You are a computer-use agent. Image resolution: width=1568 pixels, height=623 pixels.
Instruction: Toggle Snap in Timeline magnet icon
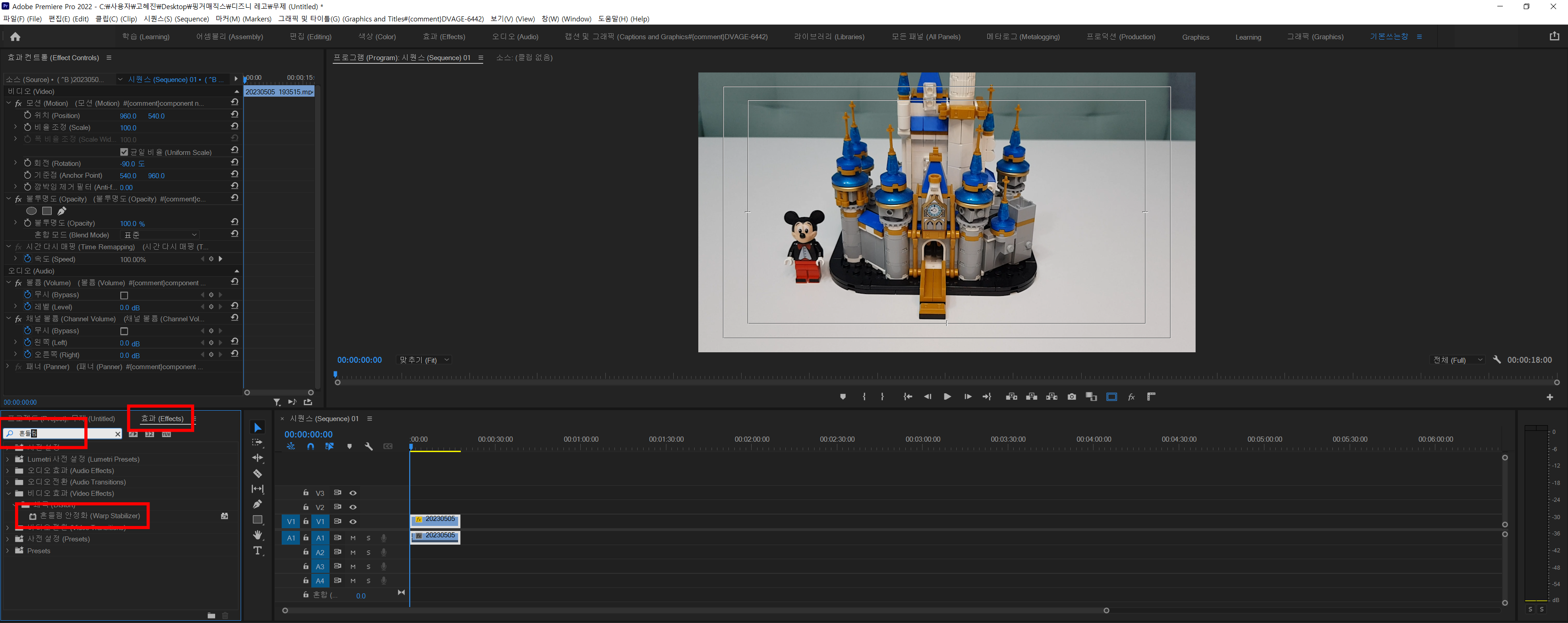pos(310,447)
